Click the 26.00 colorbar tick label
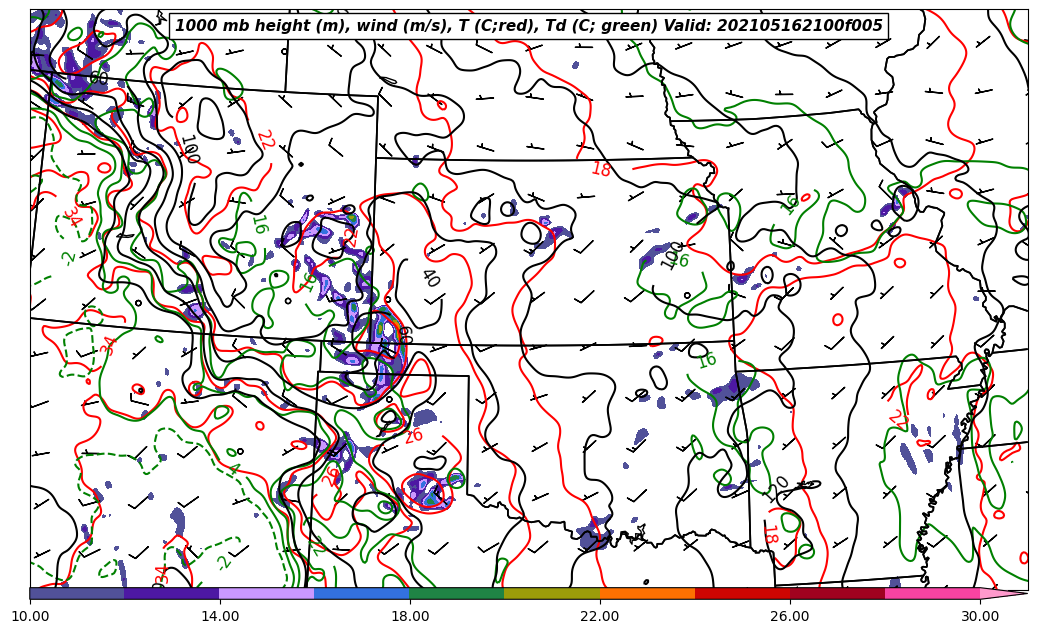1037x633 pixels. coord(790,617)
